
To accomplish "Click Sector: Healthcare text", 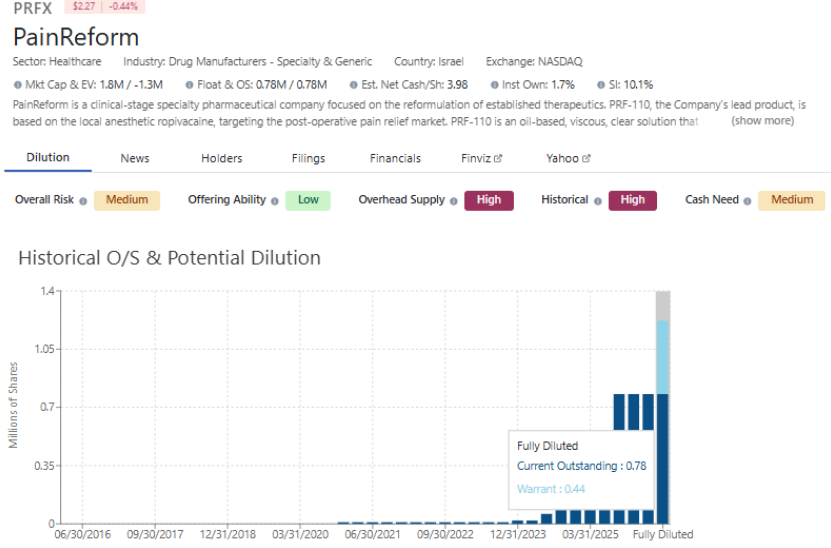I will (x=57, y=61).
